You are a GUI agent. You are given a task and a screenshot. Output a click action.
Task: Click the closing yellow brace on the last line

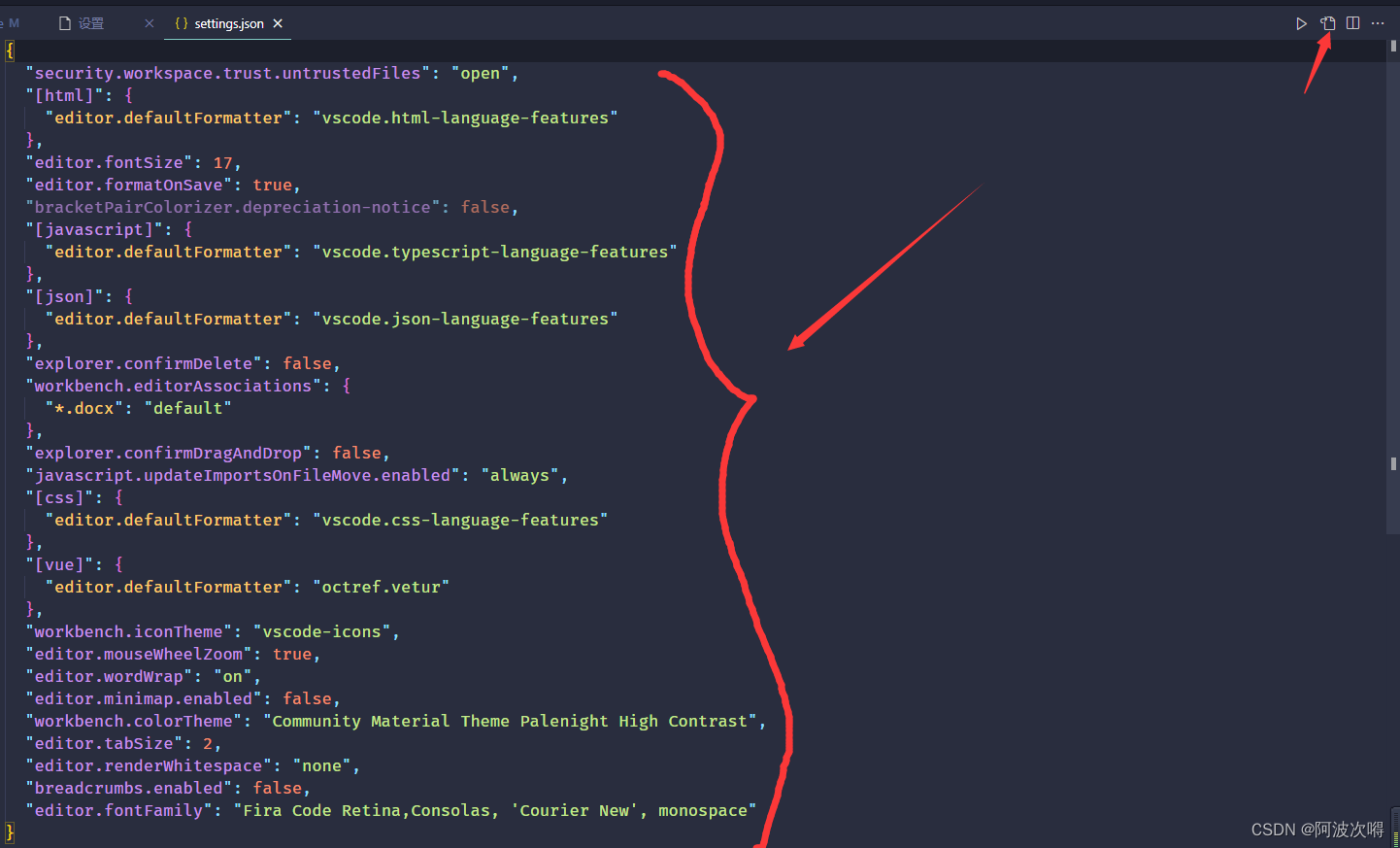coord(11,832)
